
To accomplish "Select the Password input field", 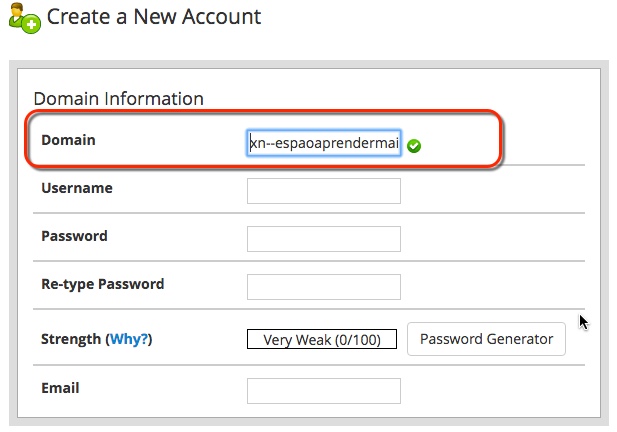I will click(324, 239).
